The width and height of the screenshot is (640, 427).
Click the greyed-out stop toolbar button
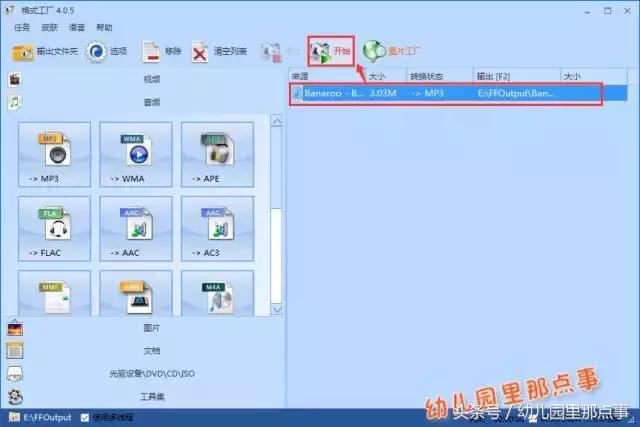[280, 52]
